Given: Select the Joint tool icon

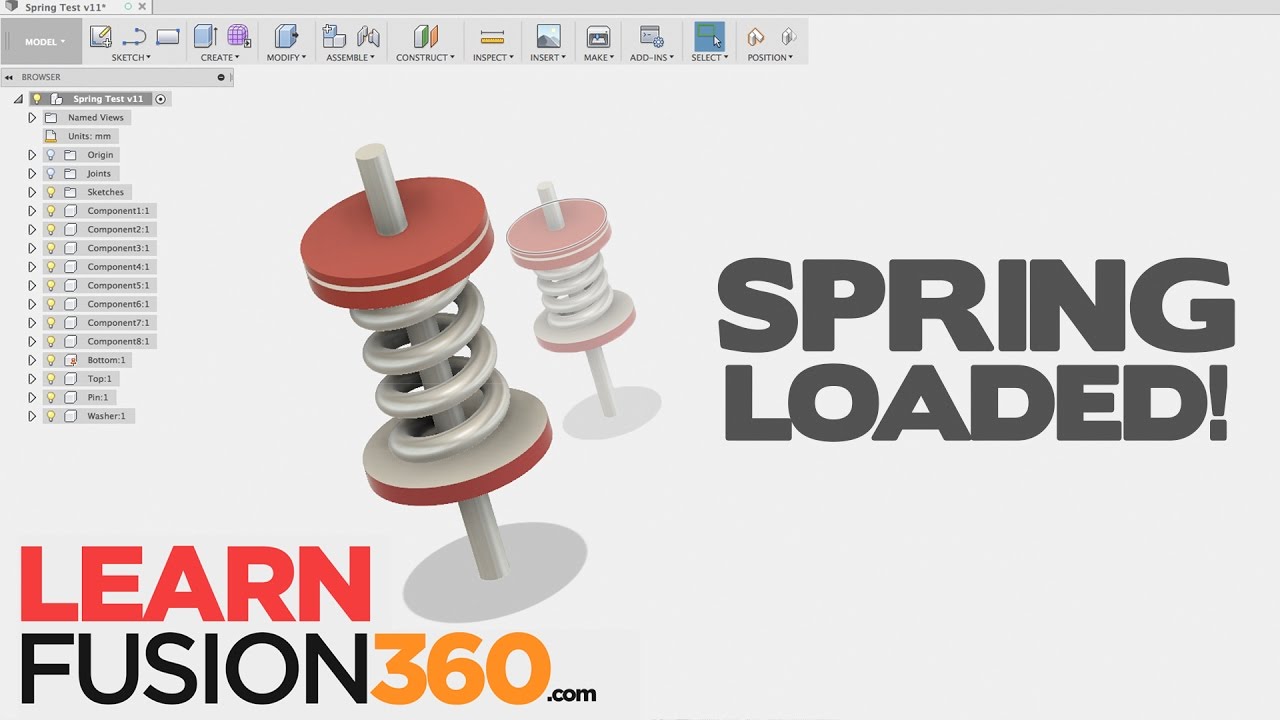Looking at the screenshot, I should coord(368,37).
